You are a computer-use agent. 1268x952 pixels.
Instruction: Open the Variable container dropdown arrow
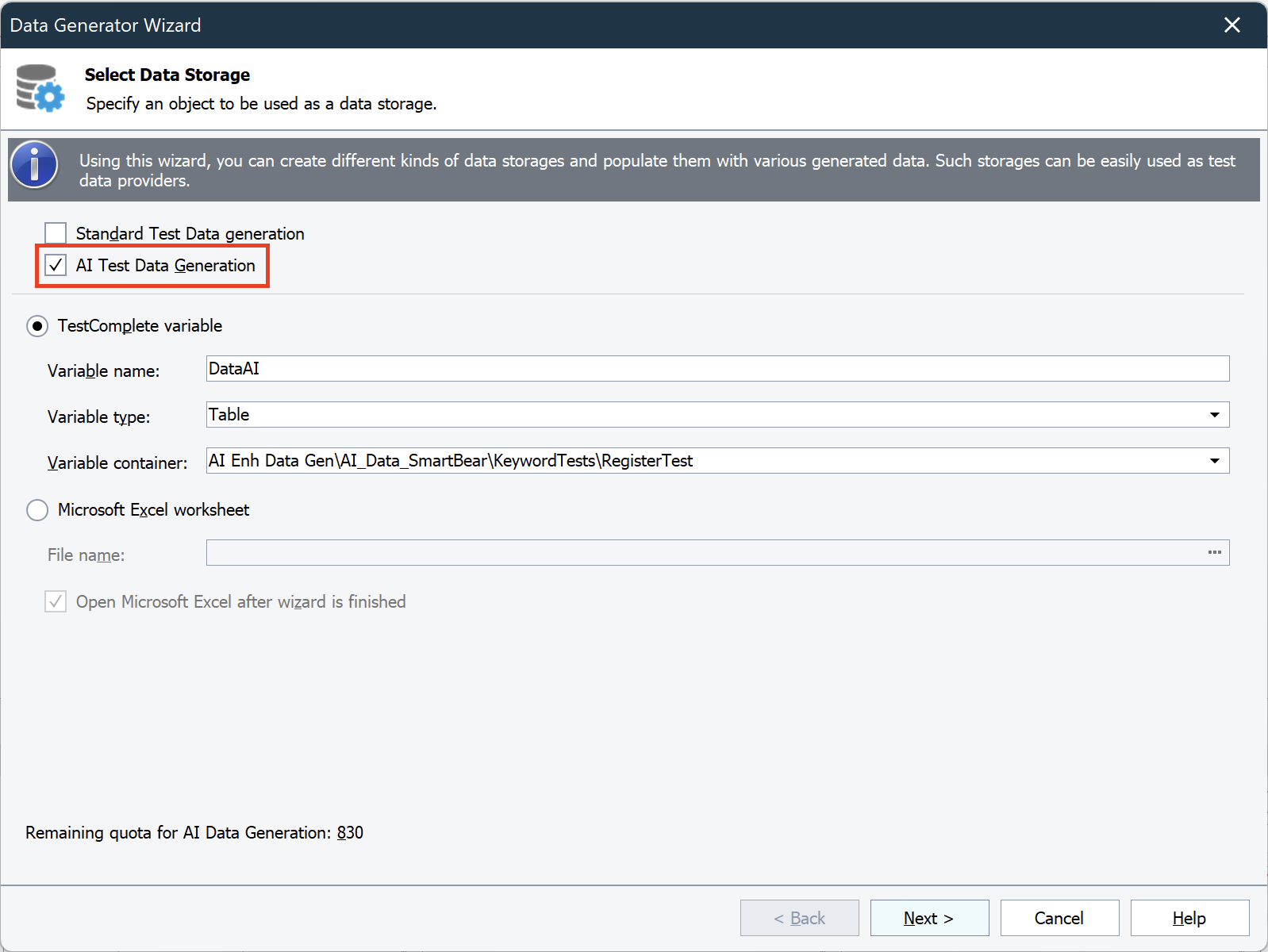tap(1214, 461)
